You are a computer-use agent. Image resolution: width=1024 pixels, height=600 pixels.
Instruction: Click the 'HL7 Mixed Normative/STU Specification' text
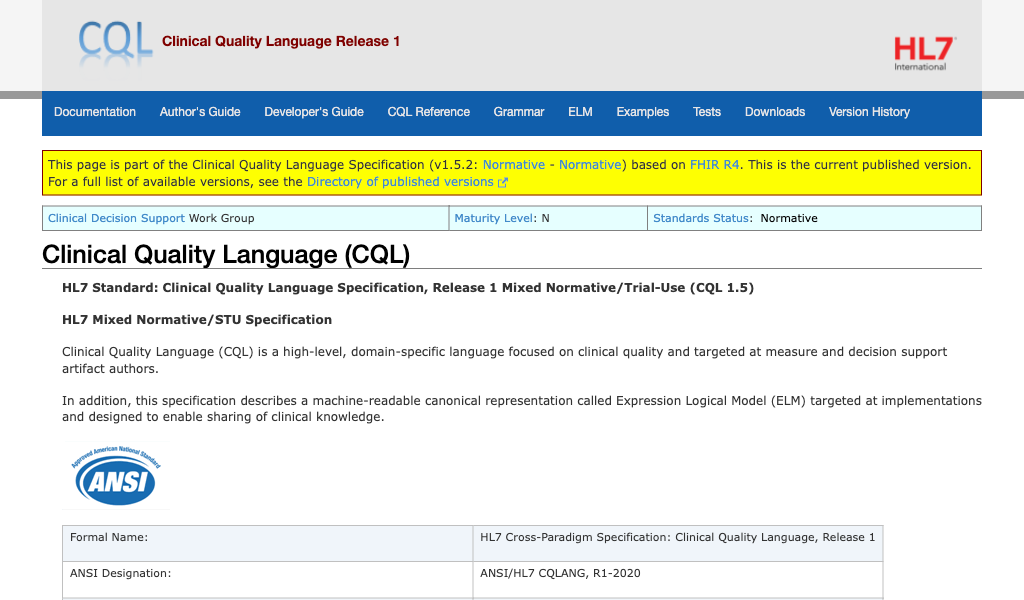pyautogui.click(x=197, y=320)
